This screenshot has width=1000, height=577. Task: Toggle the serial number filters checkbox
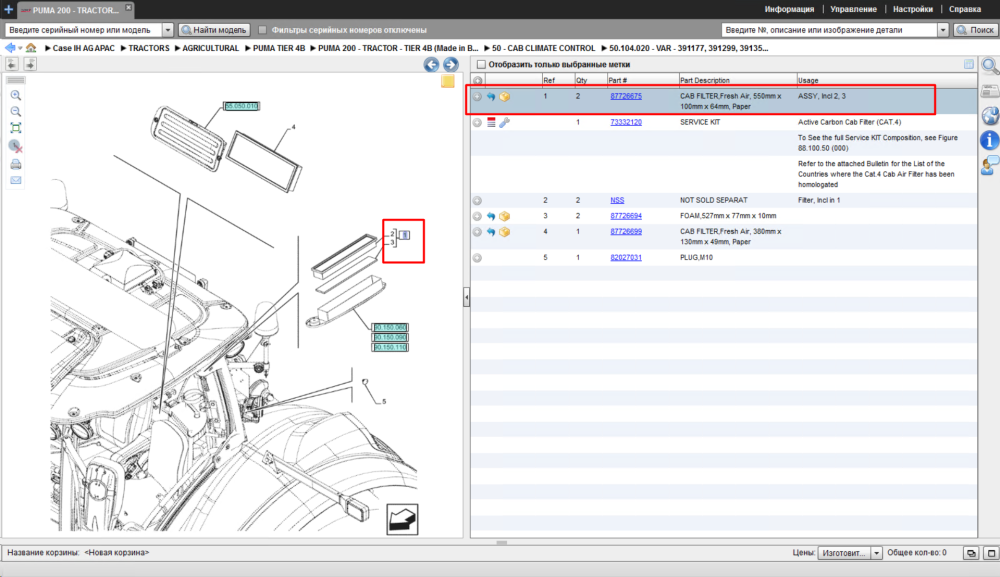(262, 30)
